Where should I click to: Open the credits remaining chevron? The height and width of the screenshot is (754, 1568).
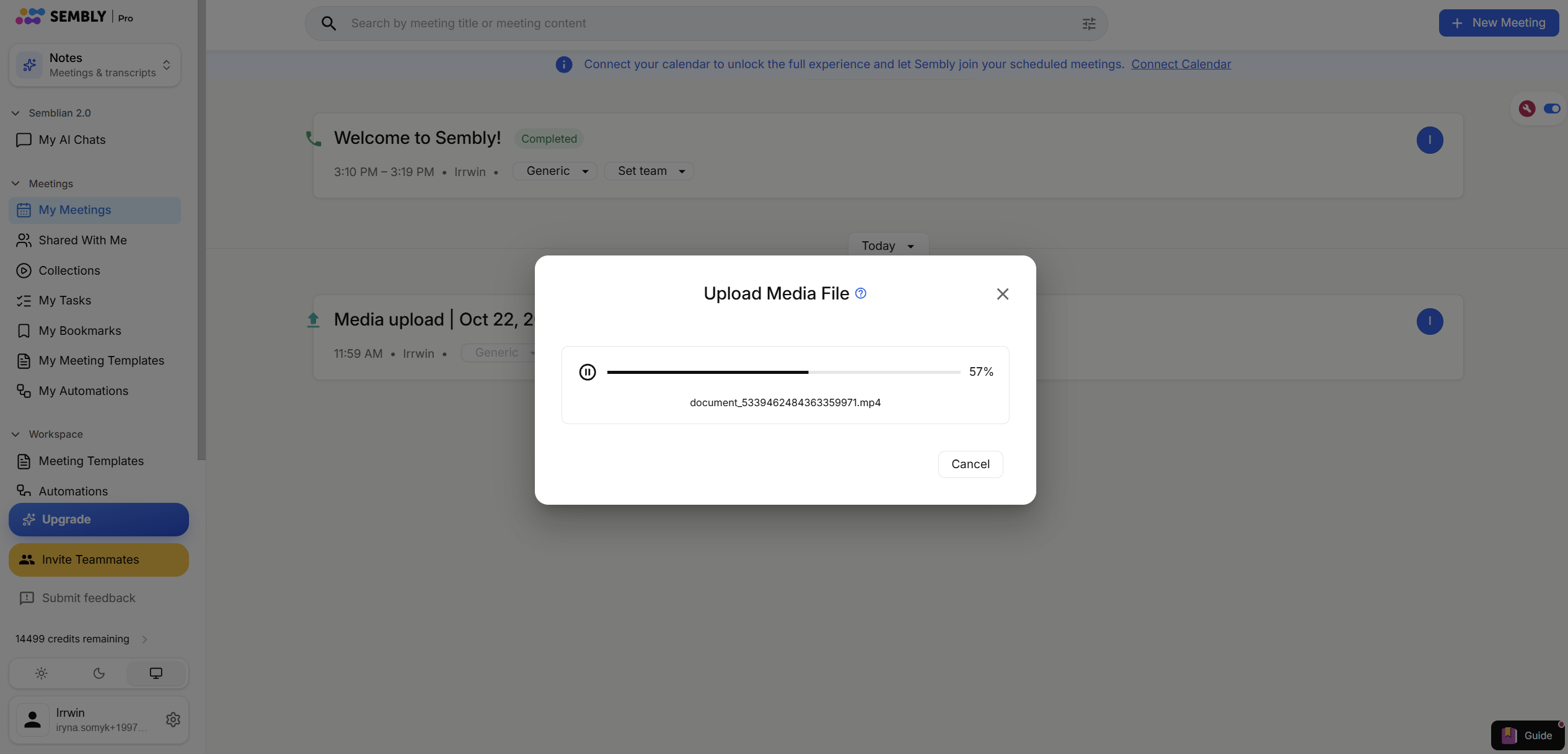point(144,639)
